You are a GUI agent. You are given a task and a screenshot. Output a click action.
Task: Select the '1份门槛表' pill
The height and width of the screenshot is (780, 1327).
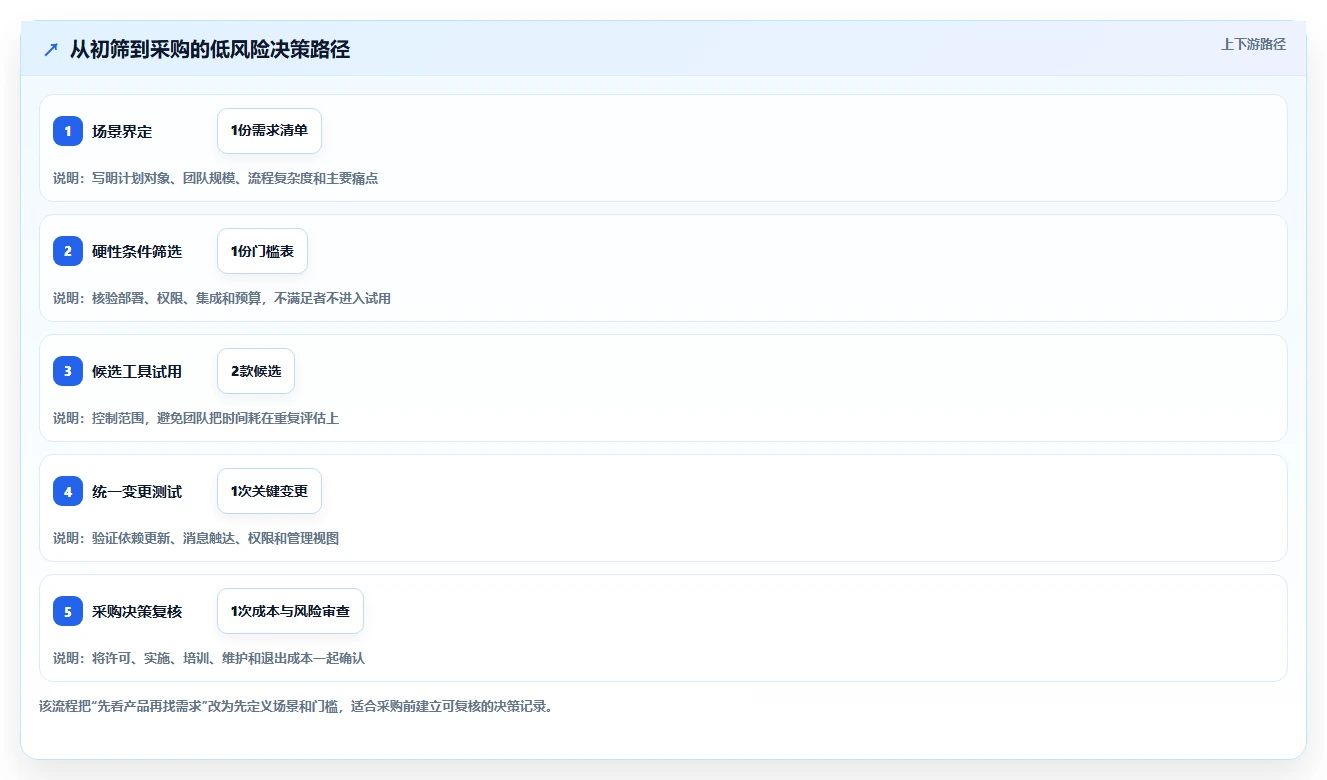262,251
